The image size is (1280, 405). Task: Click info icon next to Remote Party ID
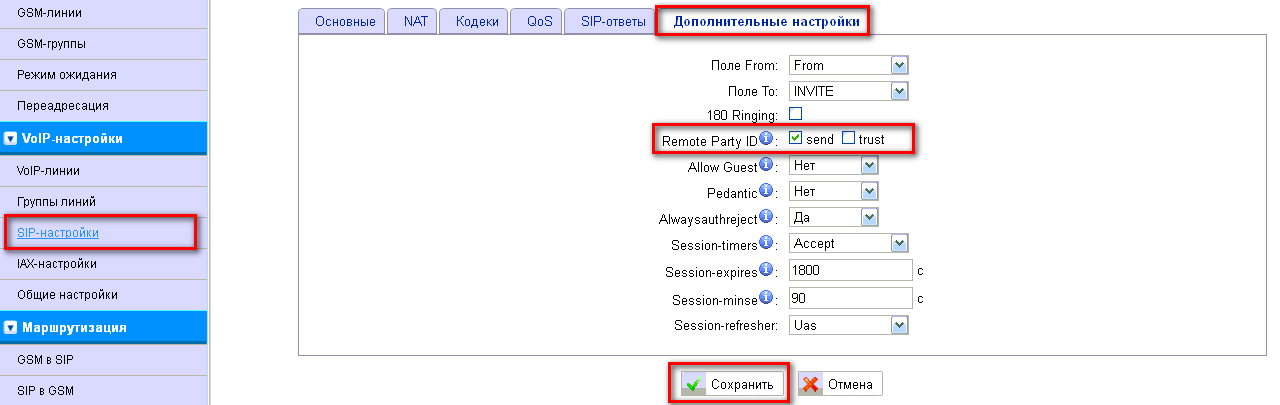click(766, 138)
